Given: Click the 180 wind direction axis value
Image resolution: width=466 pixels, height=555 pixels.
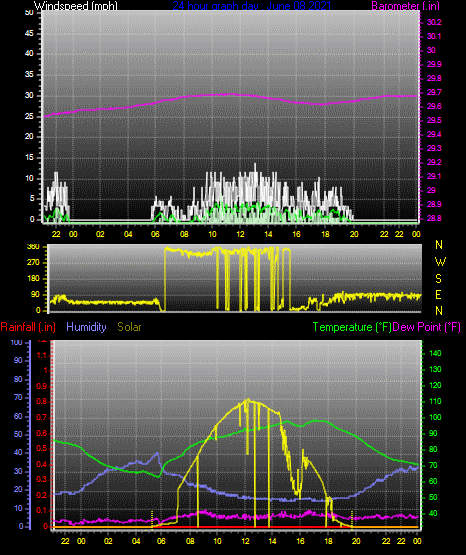Looking at the screenshot, I should click(33, 279).
